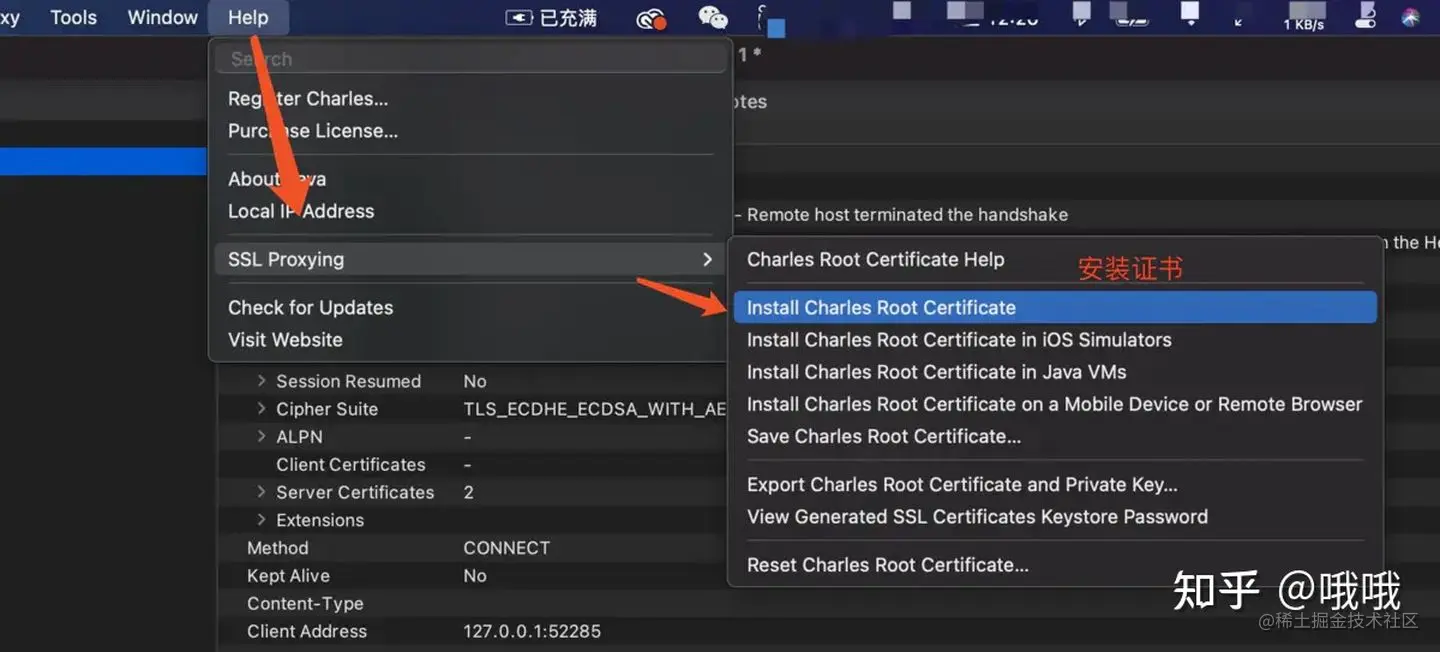Select the highlighted Install Charles Root Certificate item
1440x652 pixels.
pos(1055,307)
